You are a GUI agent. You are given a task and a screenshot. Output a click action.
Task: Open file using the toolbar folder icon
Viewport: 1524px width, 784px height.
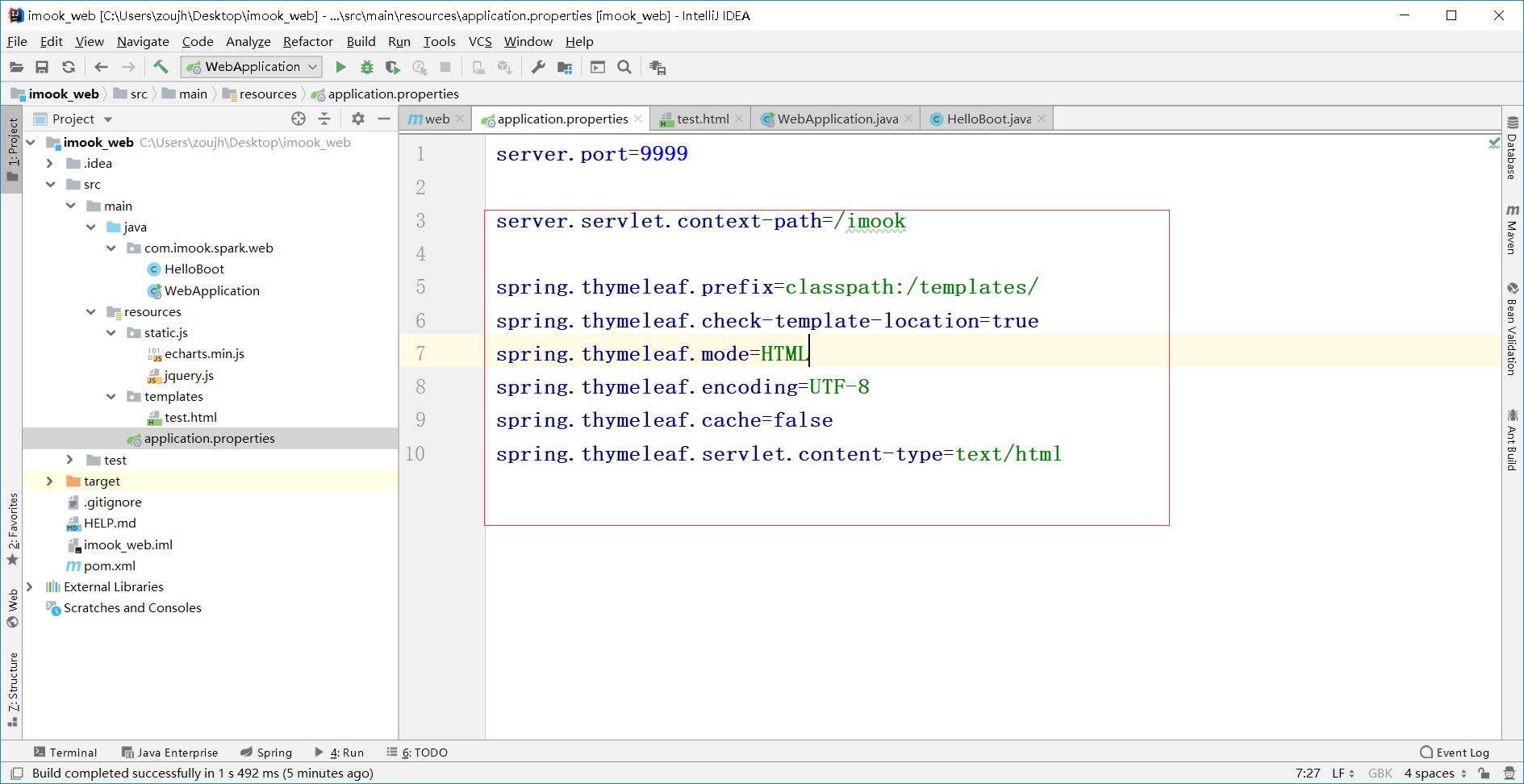[16, 67]
